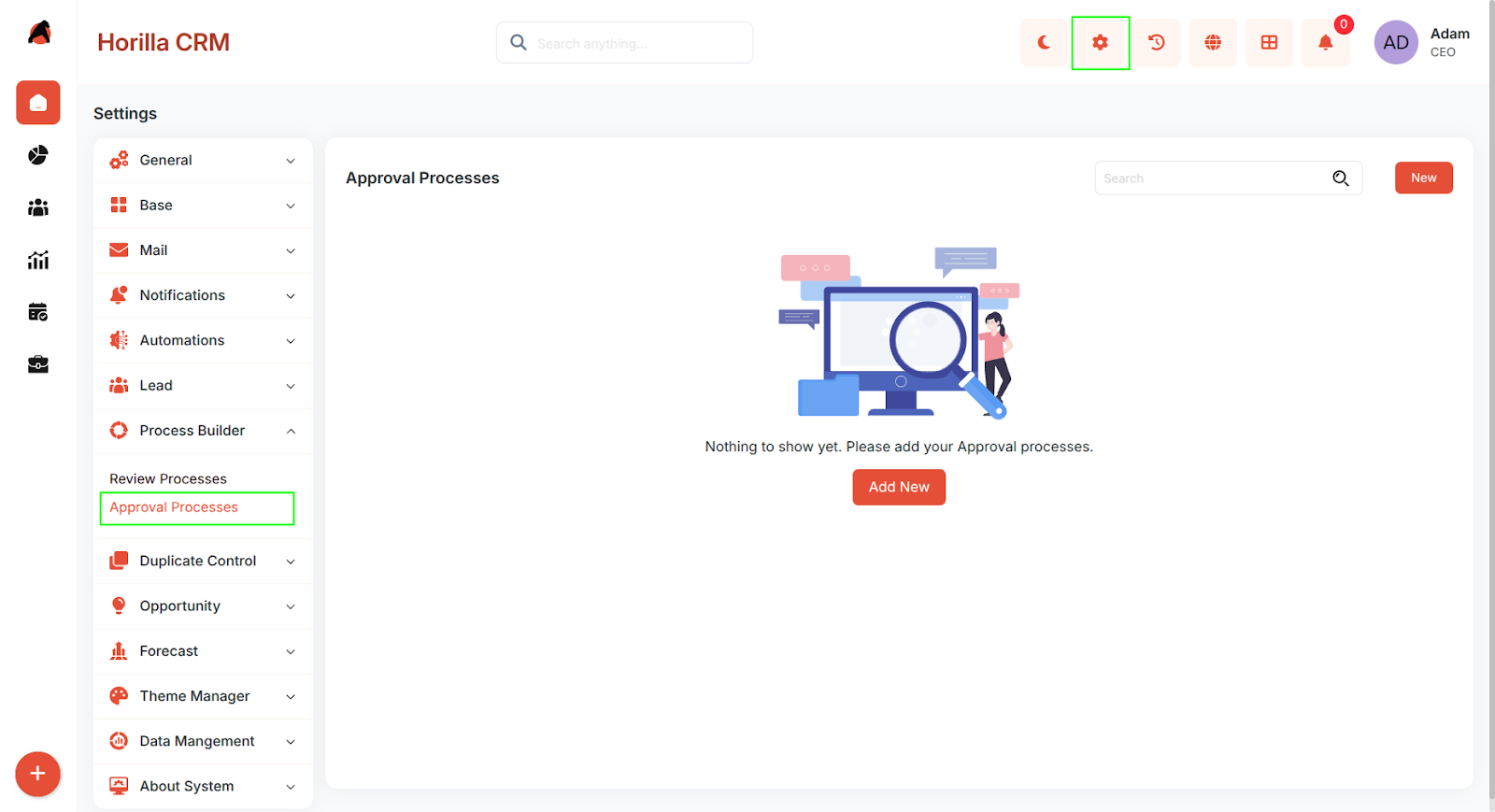
Task: Expand the About System section
Action: pos(204,787)
